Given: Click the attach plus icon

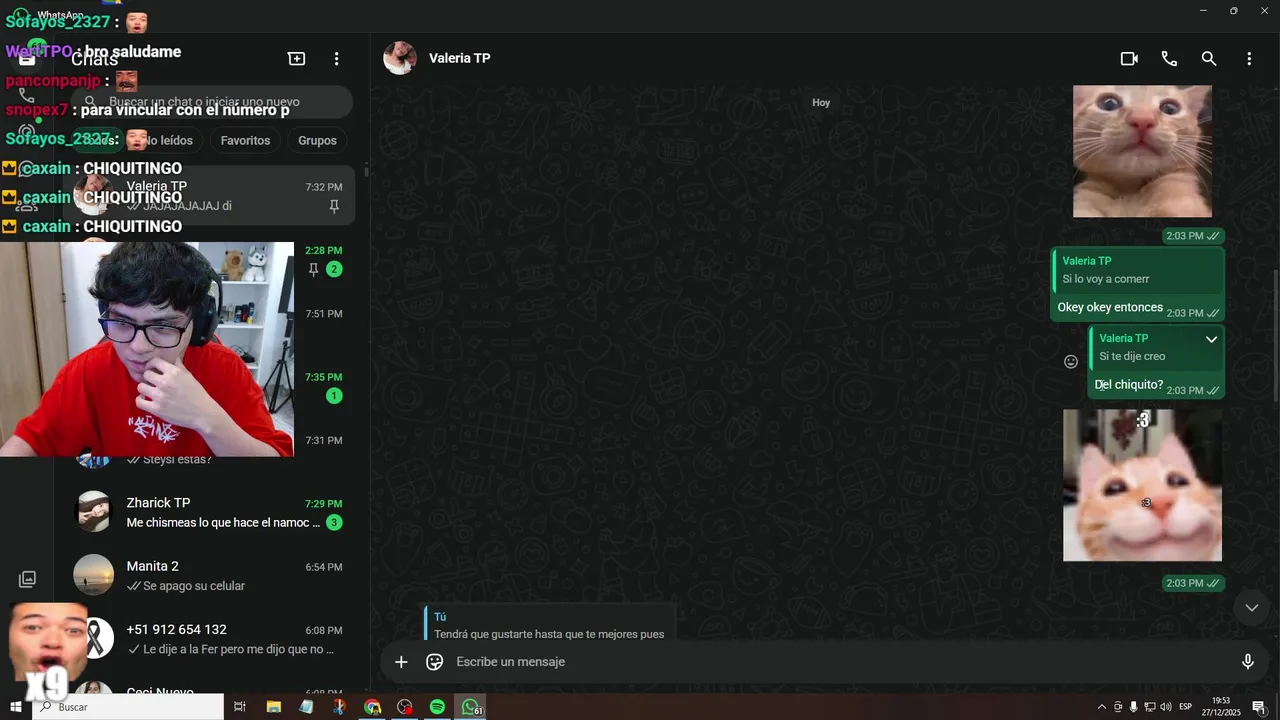Looking at the screenshot, I should point(401,662).
